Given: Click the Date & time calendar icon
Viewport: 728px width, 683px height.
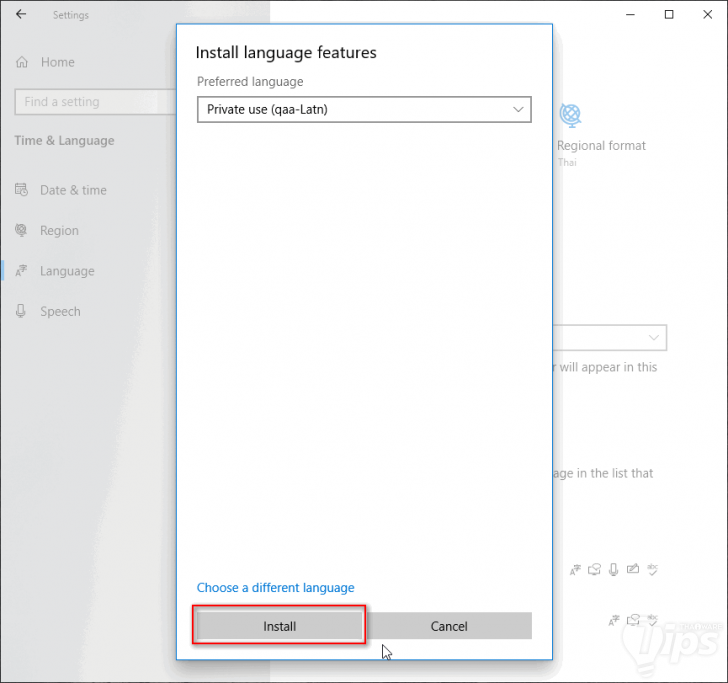Looking at the screenshot, I should click(x=21, y=189).
